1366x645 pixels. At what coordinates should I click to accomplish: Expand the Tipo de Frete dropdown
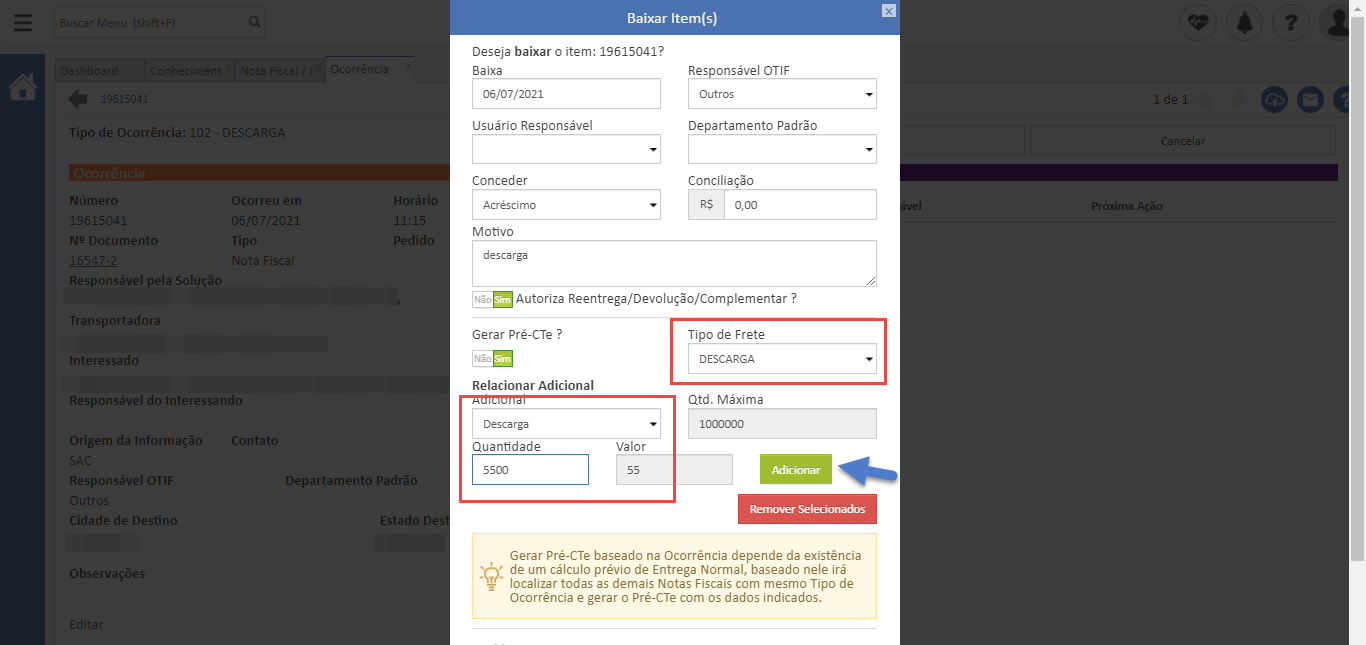[782, 359]
